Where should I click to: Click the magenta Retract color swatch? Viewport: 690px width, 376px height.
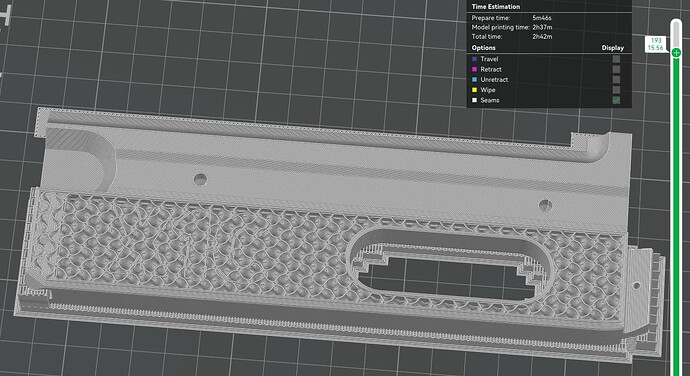pyautogui.click(x=474, y=70)
